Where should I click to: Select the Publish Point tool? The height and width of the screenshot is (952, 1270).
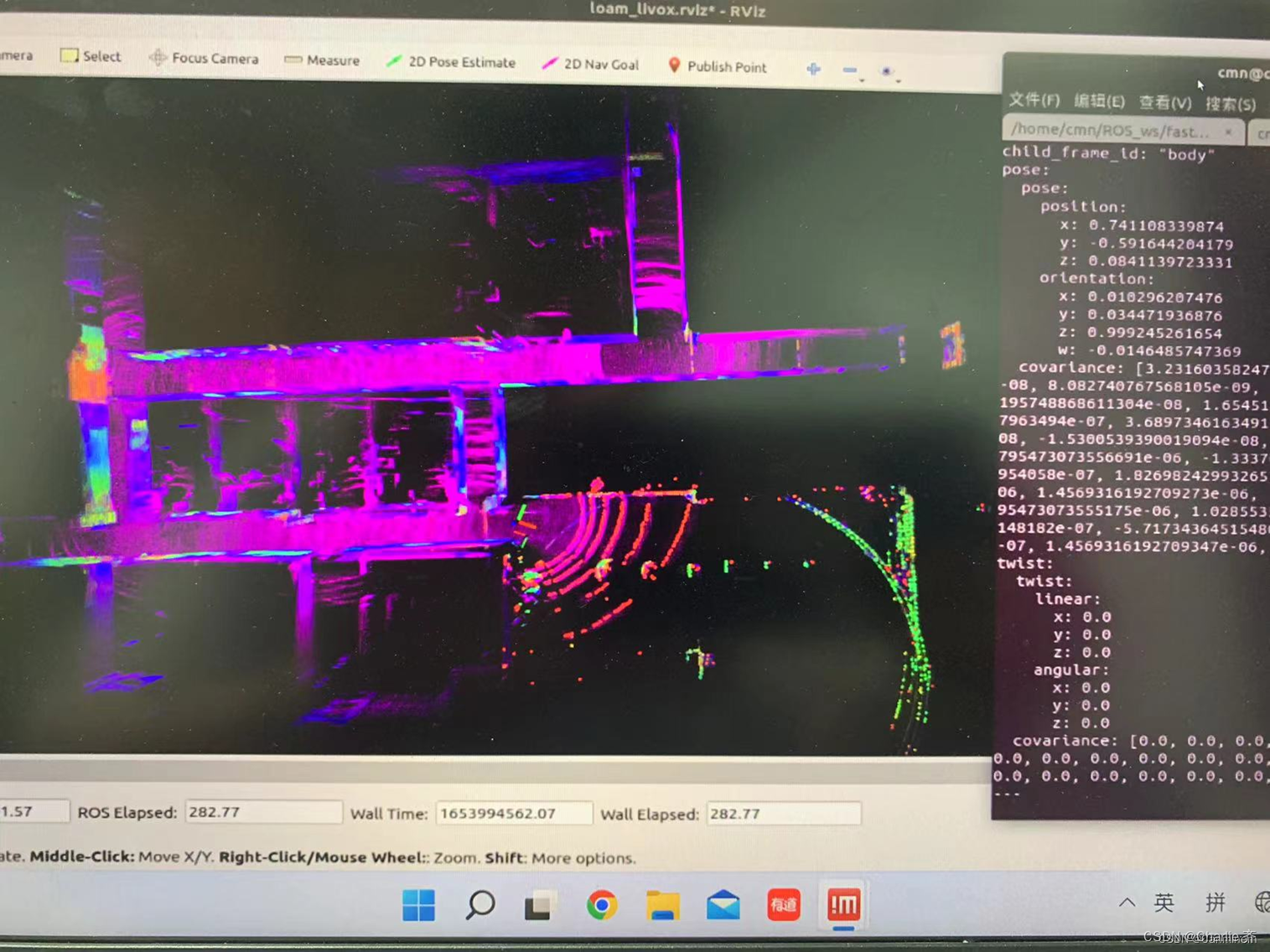click(x=717, y=66)
